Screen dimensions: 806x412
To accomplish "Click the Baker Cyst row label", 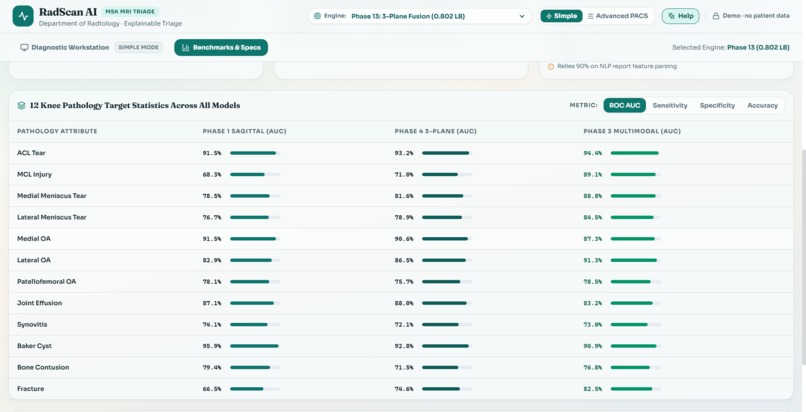I will point(34,346).
